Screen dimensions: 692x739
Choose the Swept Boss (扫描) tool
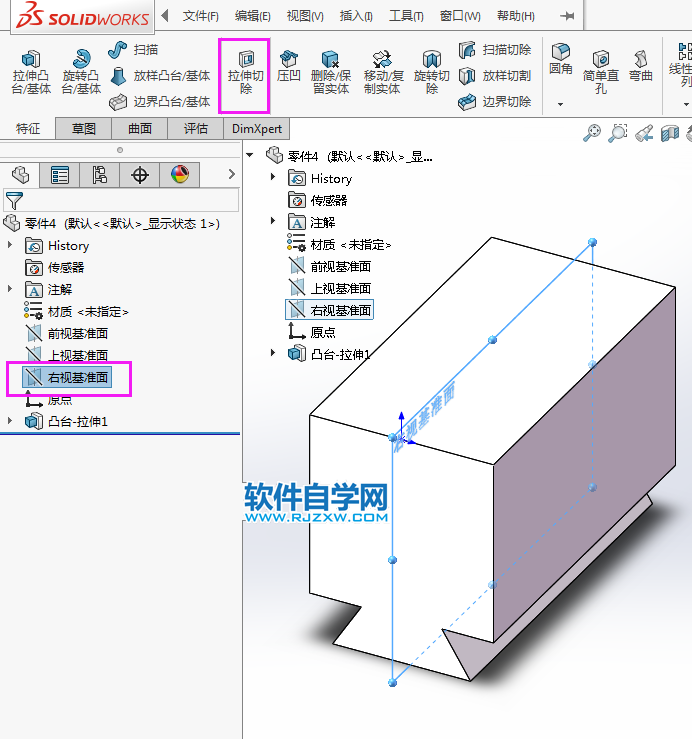tap(133, 49)
